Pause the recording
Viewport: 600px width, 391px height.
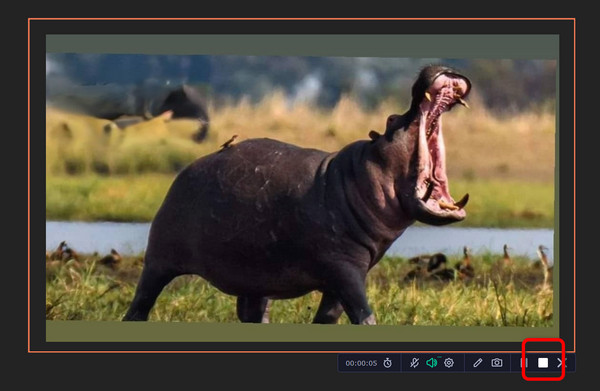coord(524,363)
